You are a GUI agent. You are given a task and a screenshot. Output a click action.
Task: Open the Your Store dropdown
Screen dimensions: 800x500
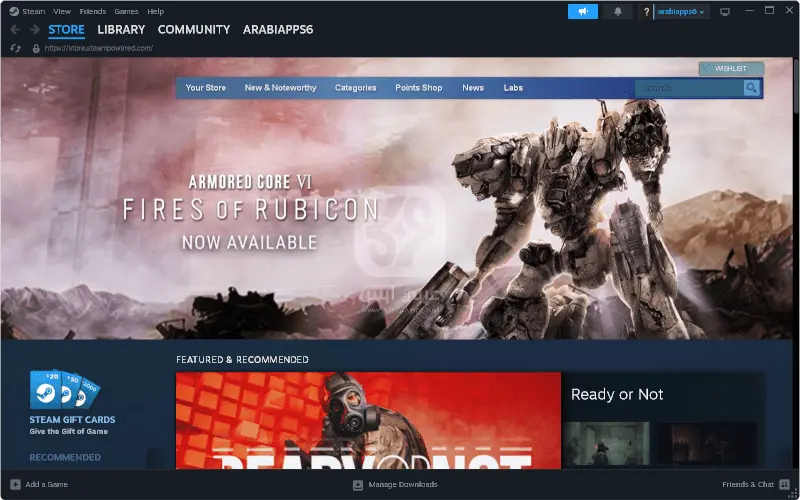pyautogui.click(x=206, y=88)
